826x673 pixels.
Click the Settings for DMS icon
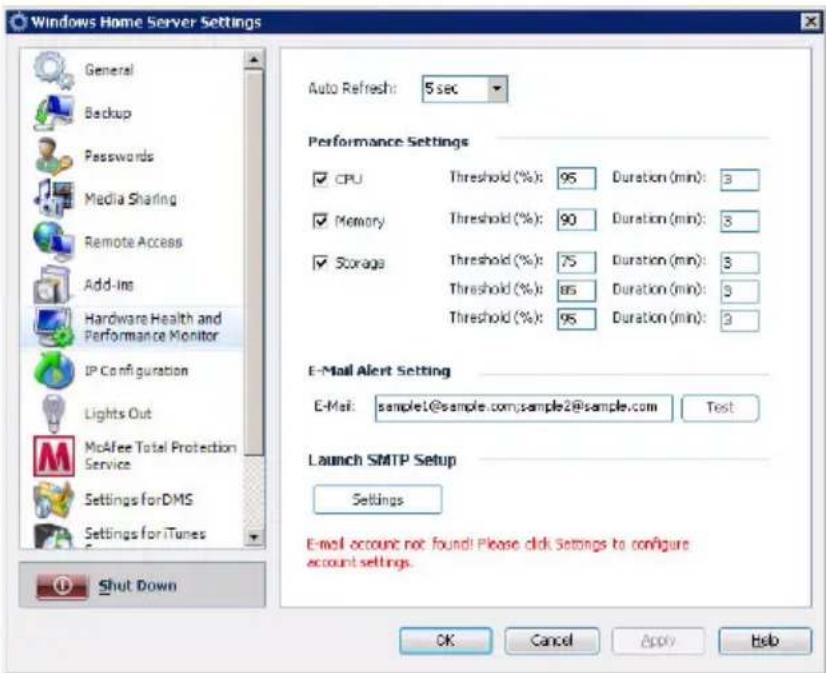coord(53,499)
